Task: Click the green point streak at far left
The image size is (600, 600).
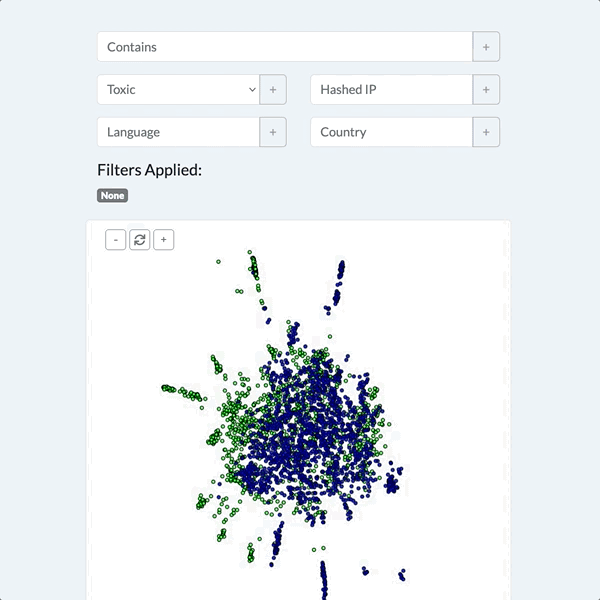Action: click(180, 392)
